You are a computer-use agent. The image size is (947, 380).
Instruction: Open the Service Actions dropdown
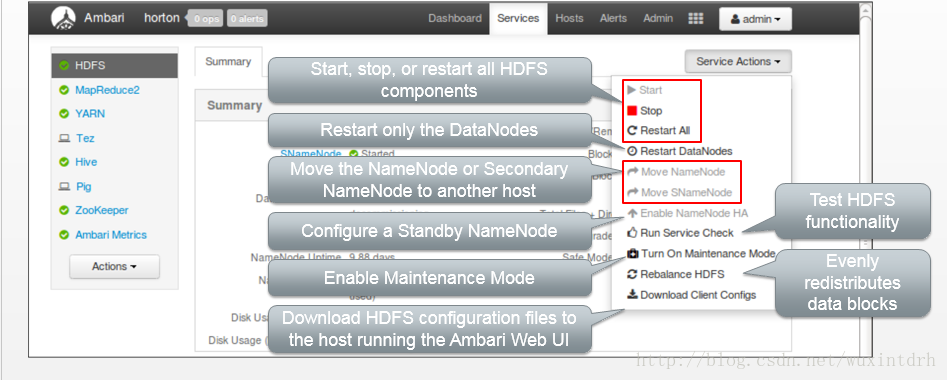(737, 62)
